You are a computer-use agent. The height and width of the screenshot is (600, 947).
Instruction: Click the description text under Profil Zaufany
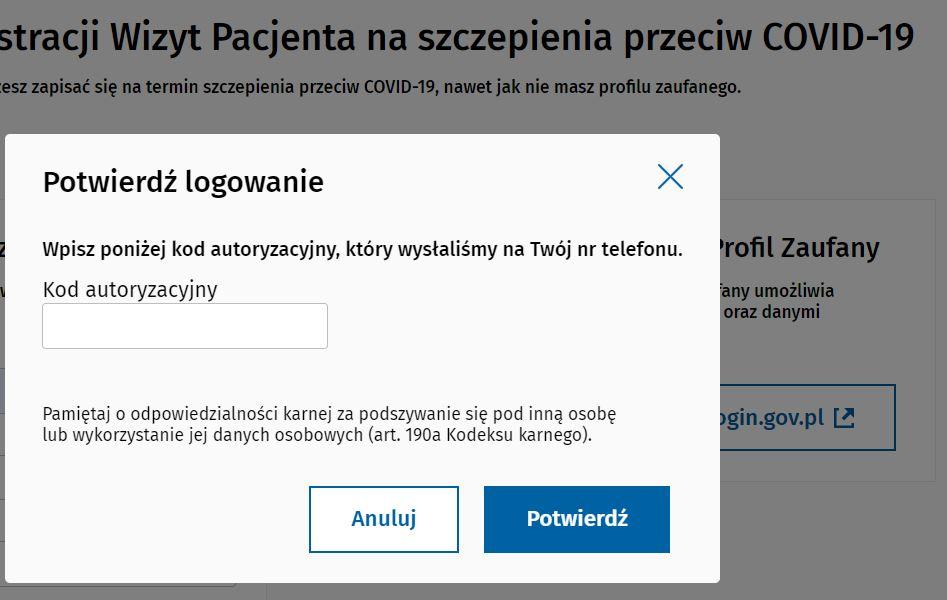pos(776,301)
